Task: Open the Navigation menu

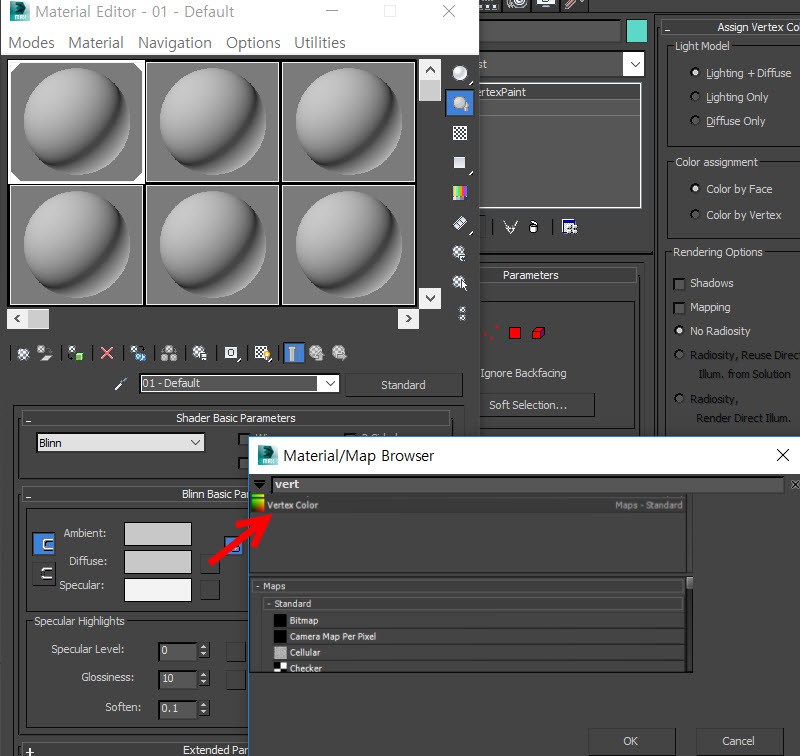Action: pyautogui.click(x=175, y=43)
